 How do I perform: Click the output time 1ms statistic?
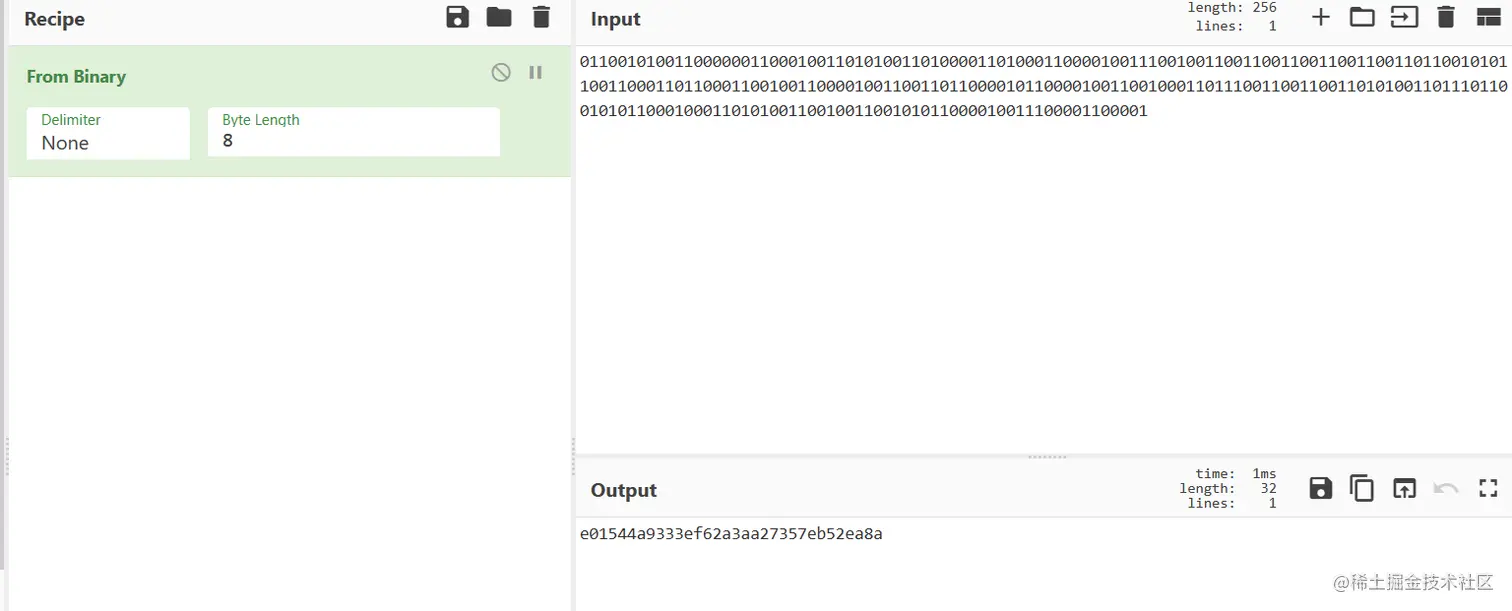[x=1236, y=474]
